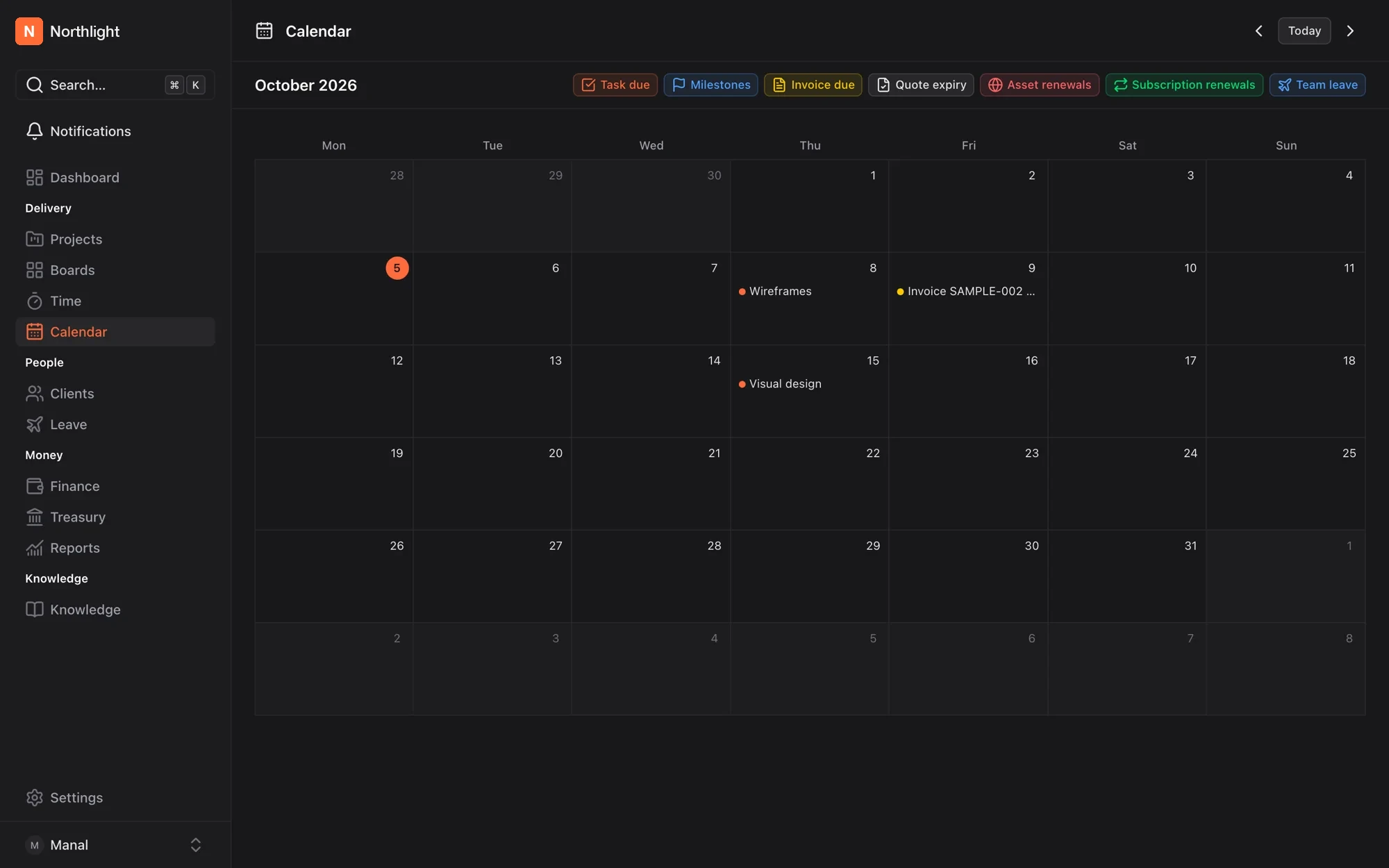Open the Dashboard icon in sidebar

pyautogui.click(x=35, y=178)
